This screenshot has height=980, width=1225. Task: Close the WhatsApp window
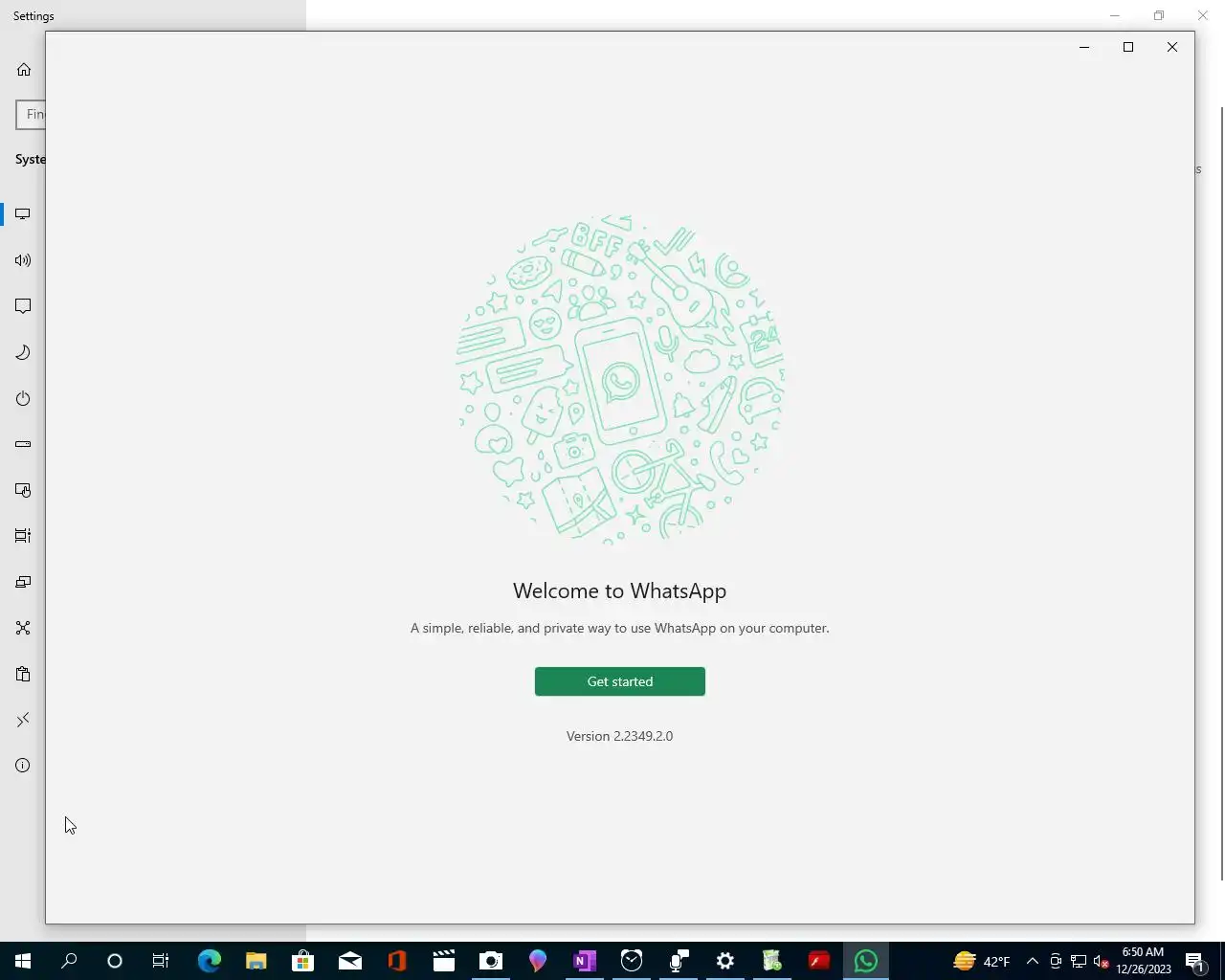[x=1172, y=47]
